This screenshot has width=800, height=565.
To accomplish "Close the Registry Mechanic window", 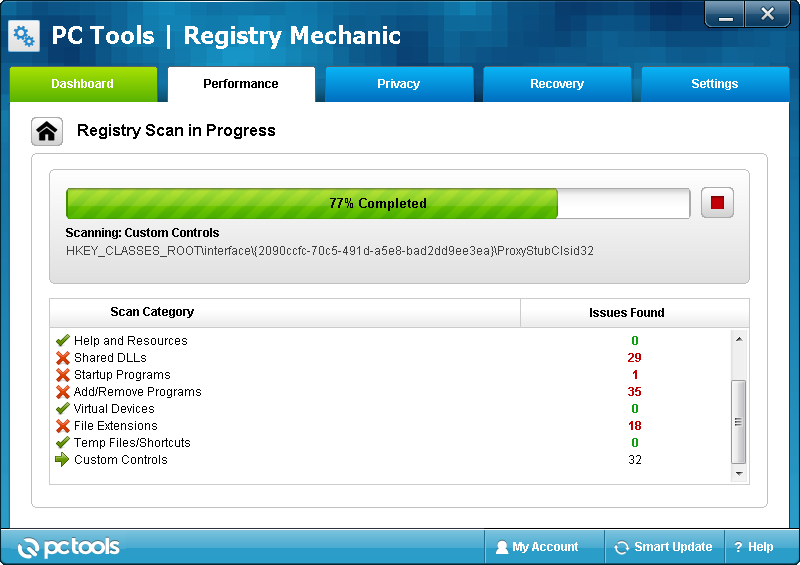I will [767, 14].
